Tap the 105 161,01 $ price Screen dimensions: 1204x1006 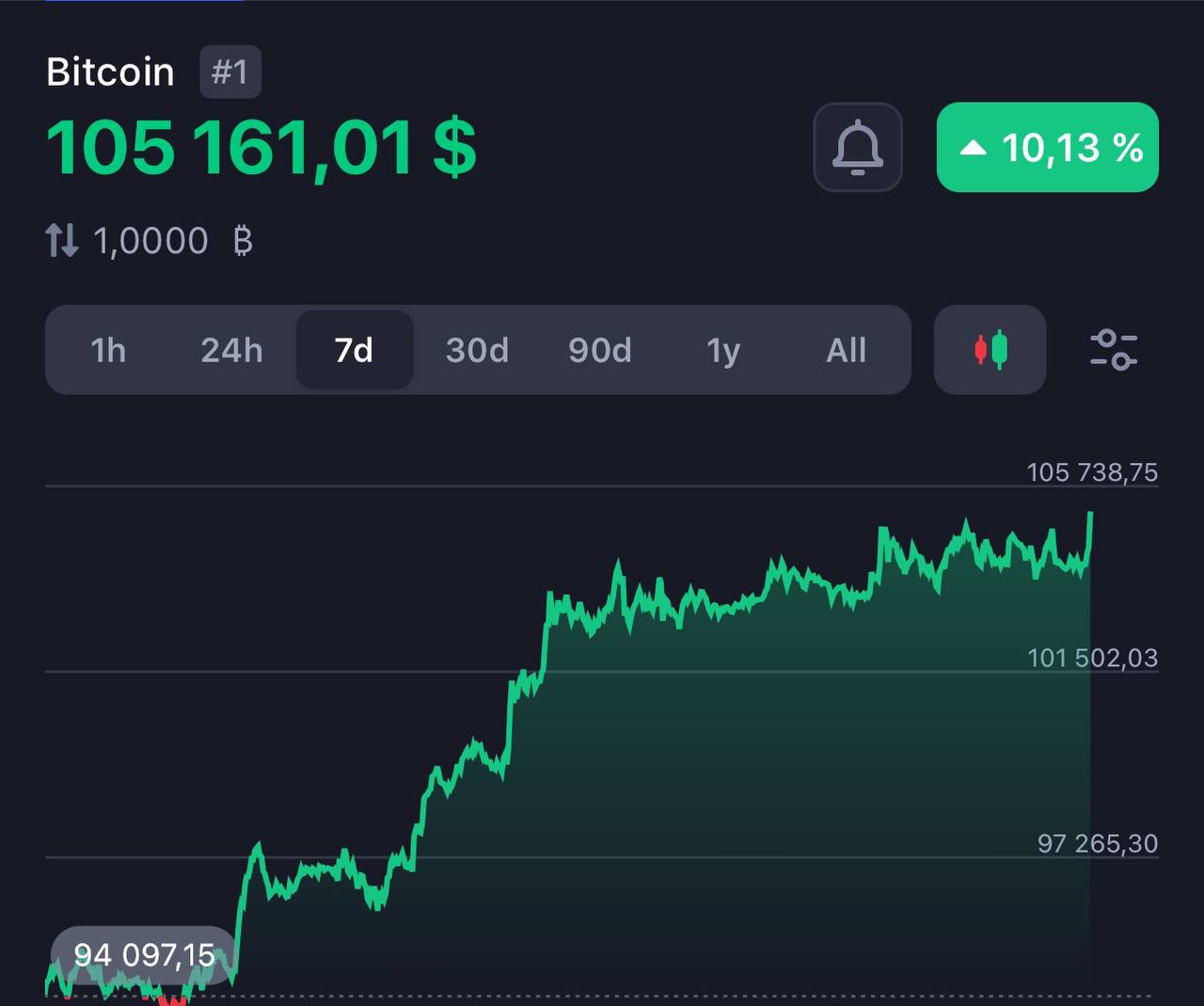click(x=261, y=148)
